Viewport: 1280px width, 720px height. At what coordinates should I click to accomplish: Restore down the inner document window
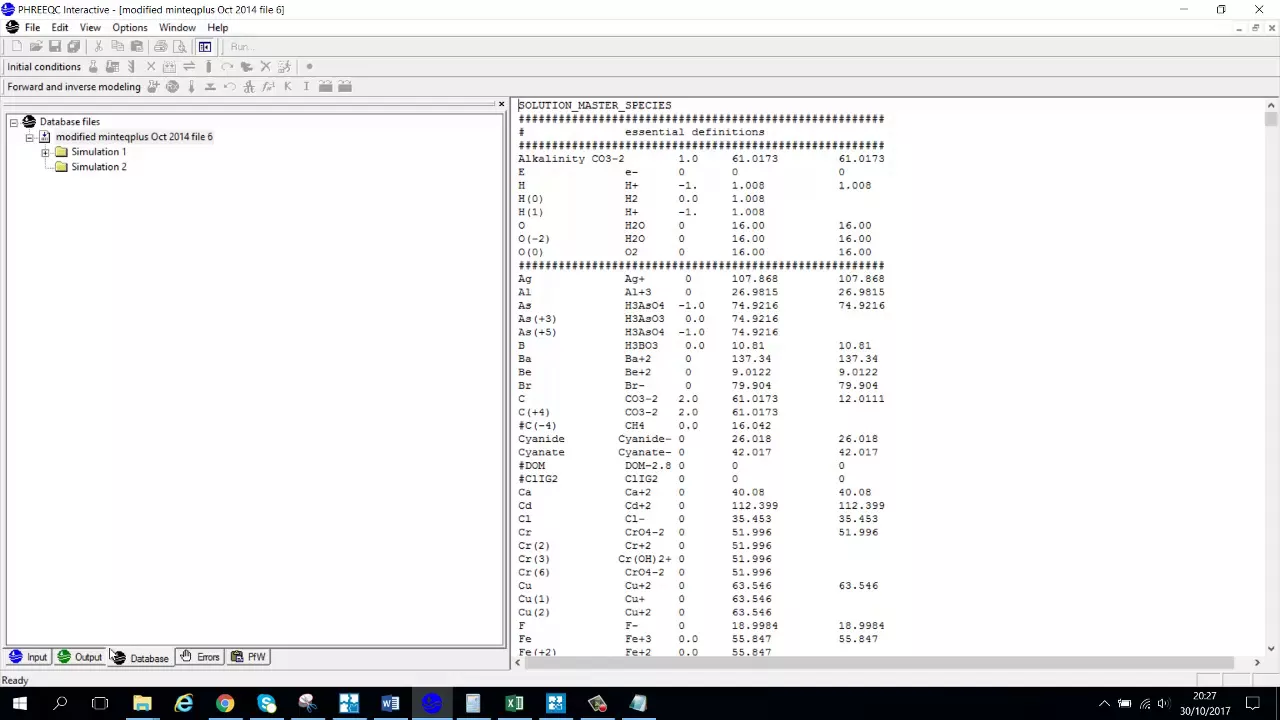[x=1255, y=28]
